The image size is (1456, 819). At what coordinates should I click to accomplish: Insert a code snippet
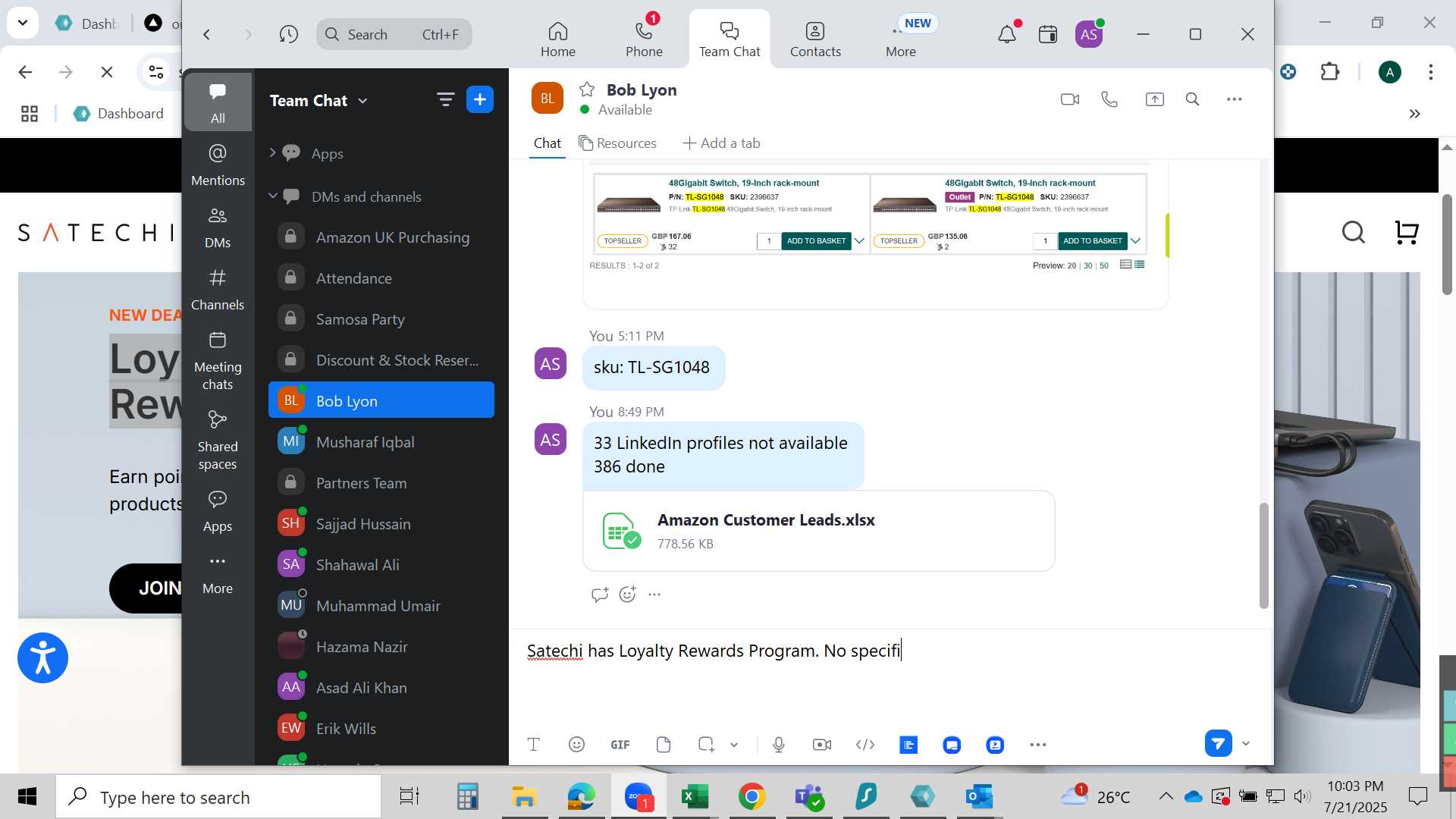(865, 745)
